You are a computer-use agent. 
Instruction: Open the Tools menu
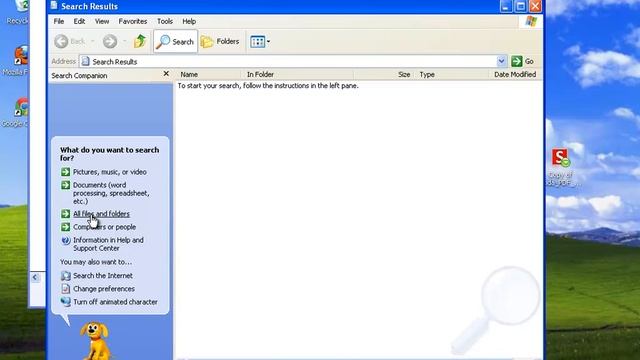(x=165, y=21)
